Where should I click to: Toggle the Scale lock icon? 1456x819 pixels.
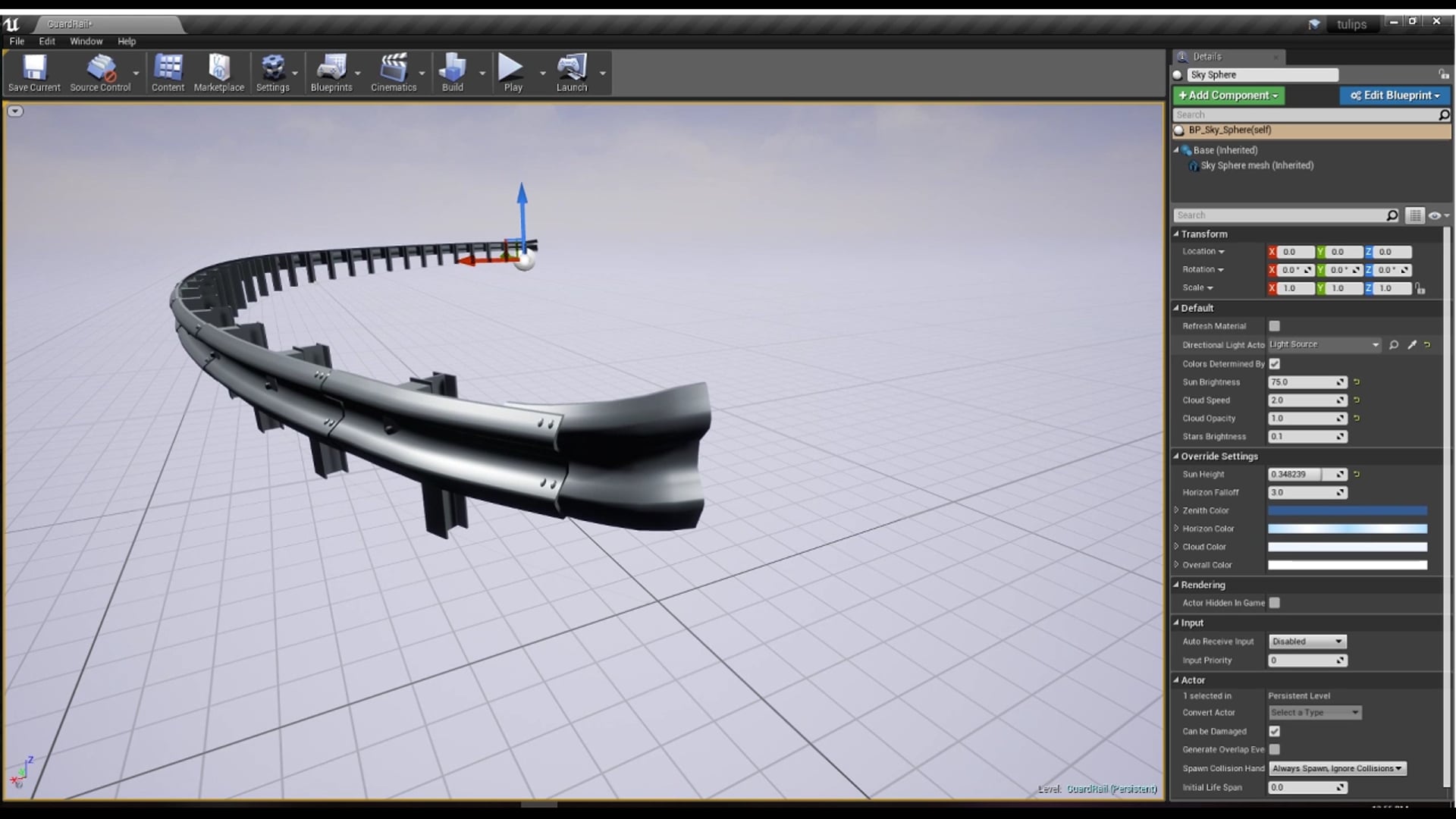[x=1420, y=288]
